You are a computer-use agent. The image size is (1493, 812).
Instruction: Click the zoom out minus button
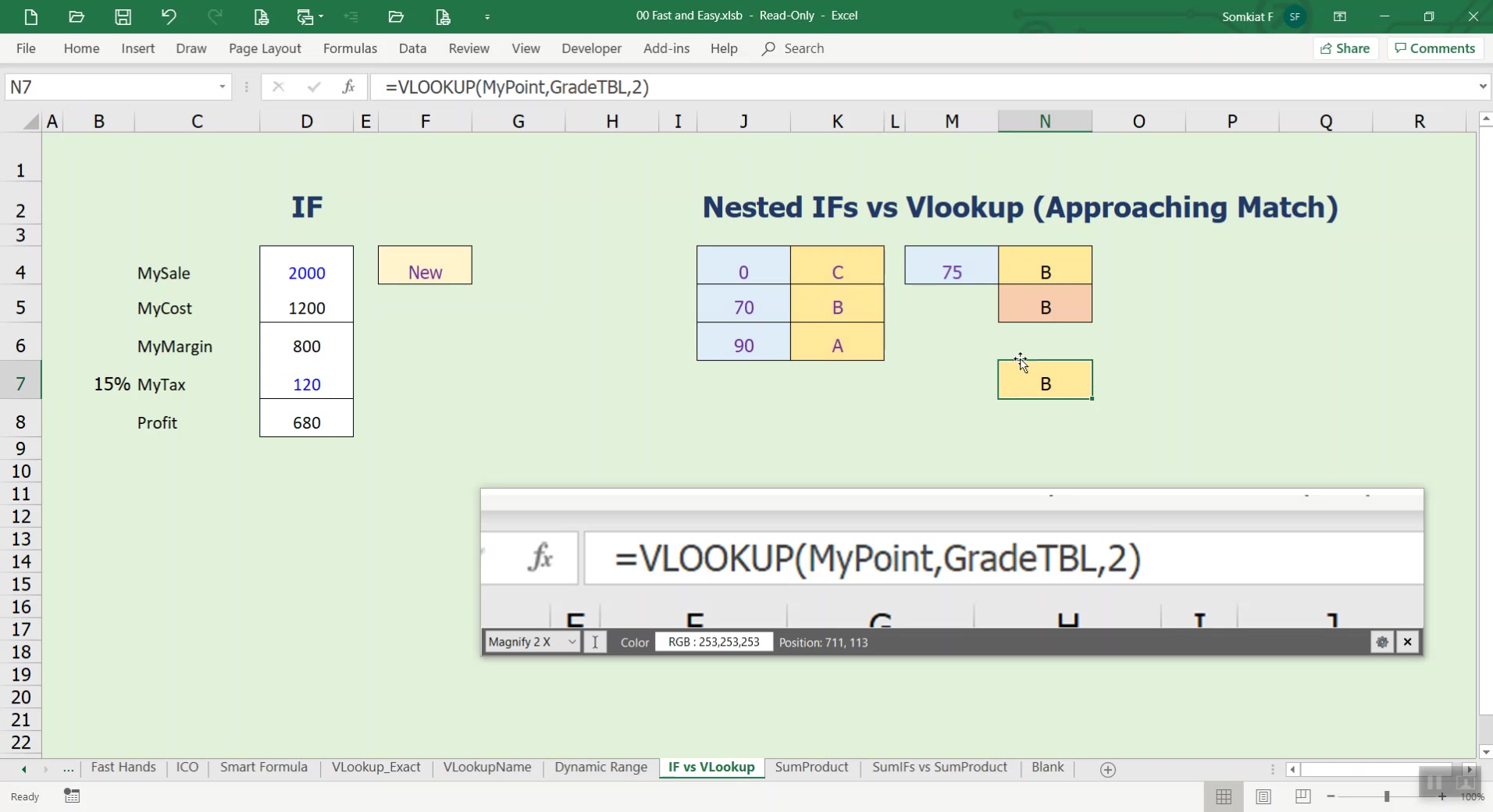1331,796
